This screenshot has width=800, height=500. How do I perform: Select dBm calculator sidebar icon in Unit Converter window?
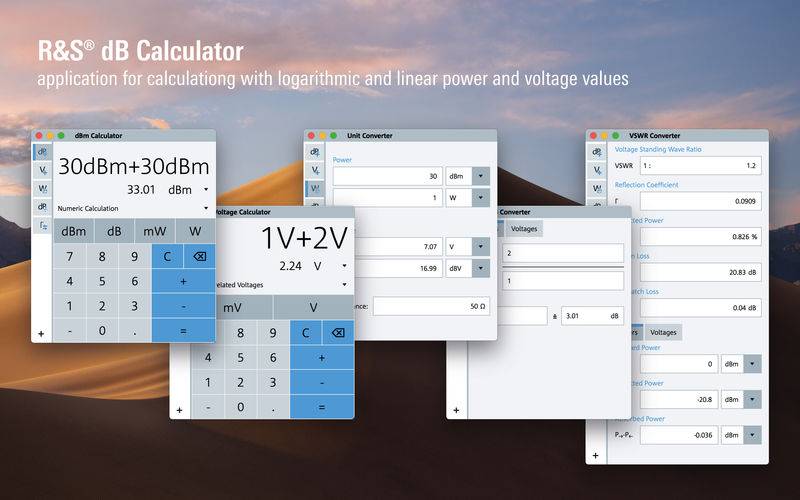pos(315,152)
